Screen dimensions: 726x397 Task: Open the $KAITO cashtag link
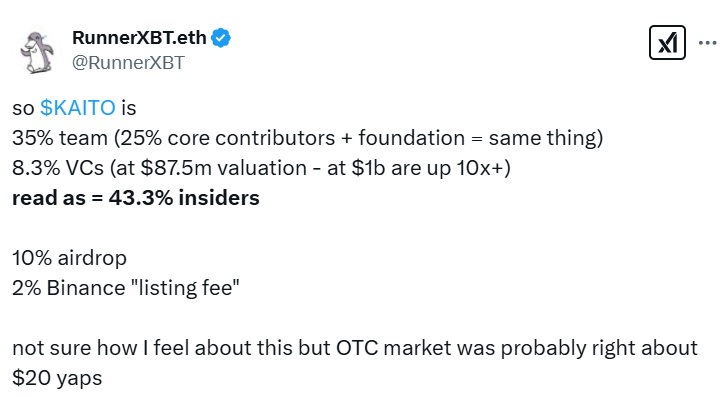tap(78, 108)
